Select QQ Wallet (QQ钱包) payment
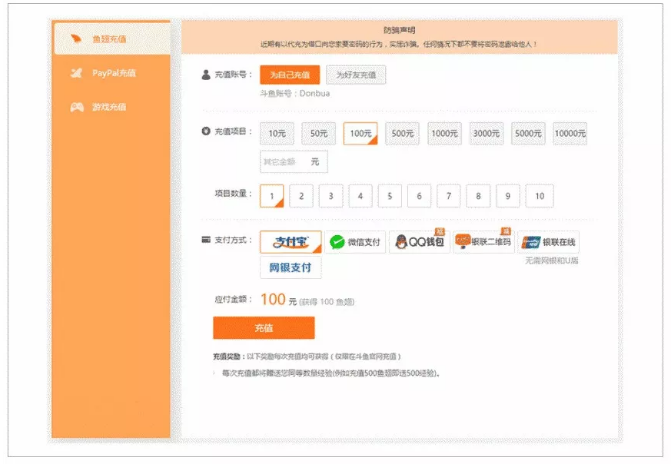 click(417, 242)
